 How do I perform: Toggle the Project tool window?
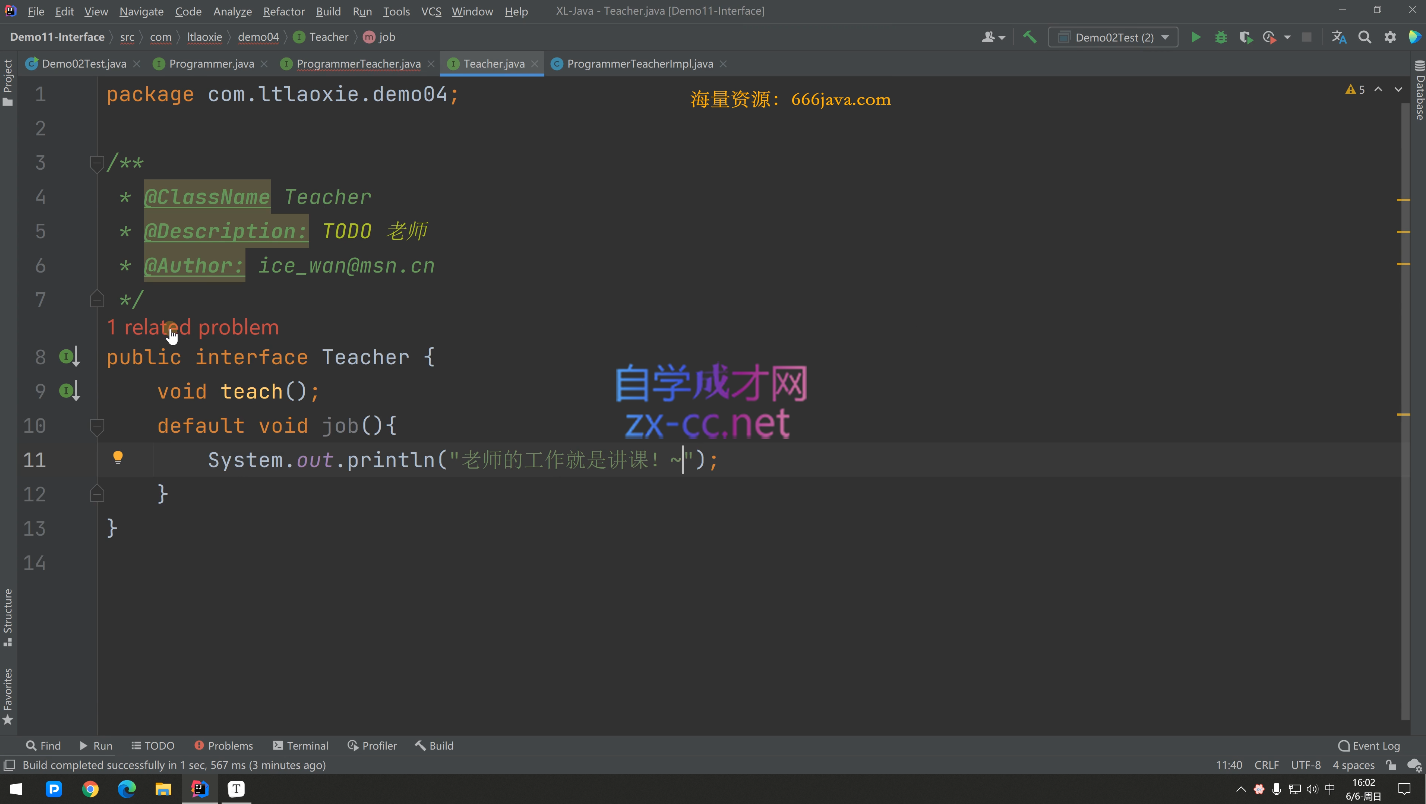coord(8,82)
